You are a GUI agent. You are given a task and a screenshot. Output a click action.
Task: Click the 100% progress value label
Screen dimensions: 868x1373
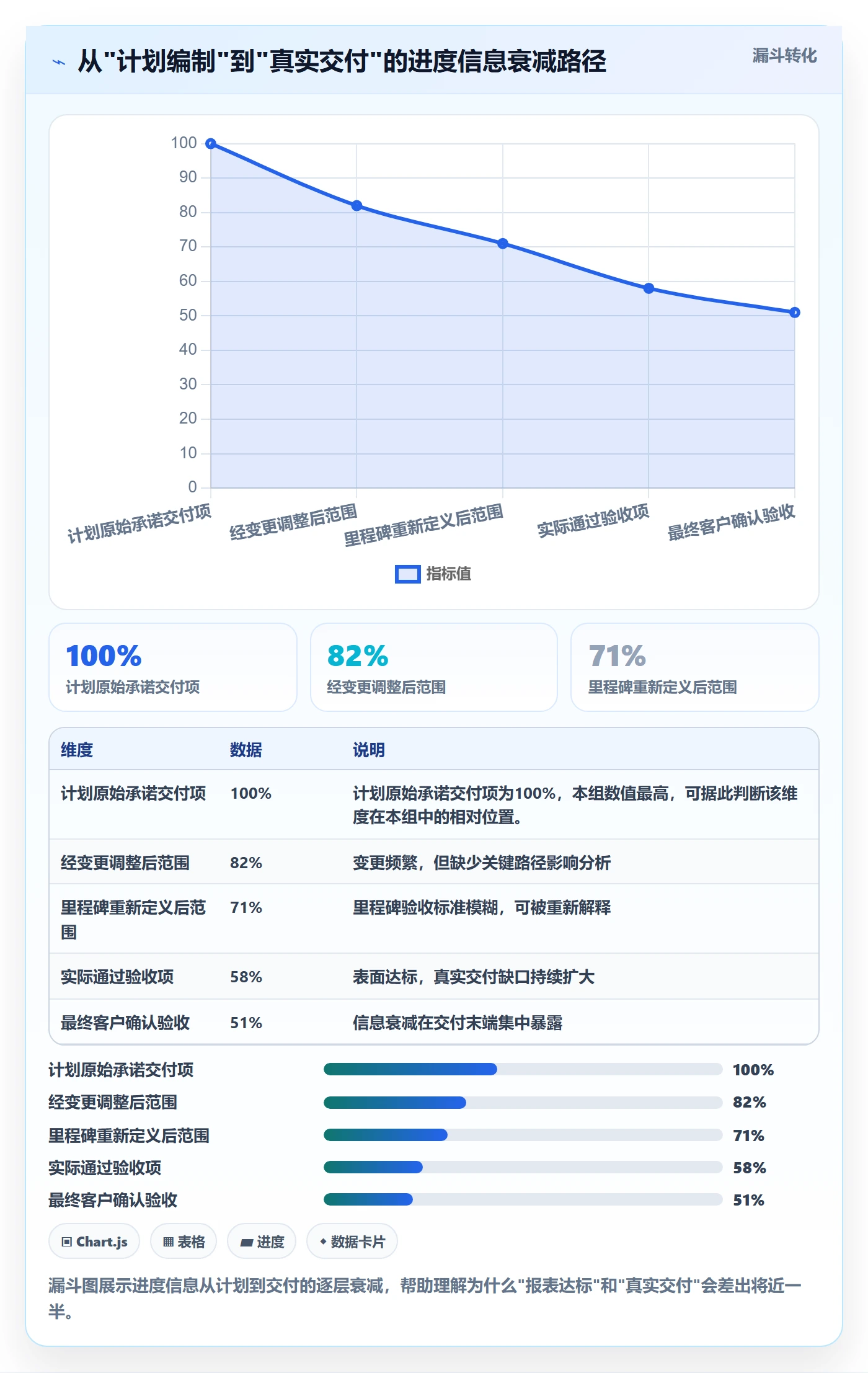coord(753,1070)
